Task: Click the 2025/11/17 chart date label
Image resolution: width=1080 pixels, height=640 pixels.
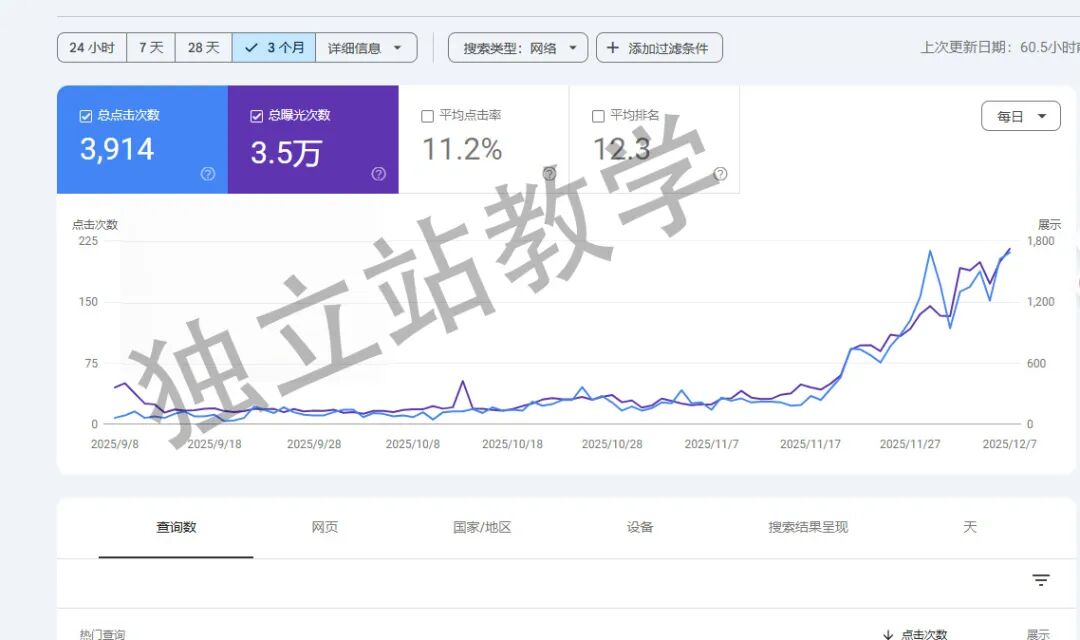Action: pyautogui.click(x=810, y=444)
